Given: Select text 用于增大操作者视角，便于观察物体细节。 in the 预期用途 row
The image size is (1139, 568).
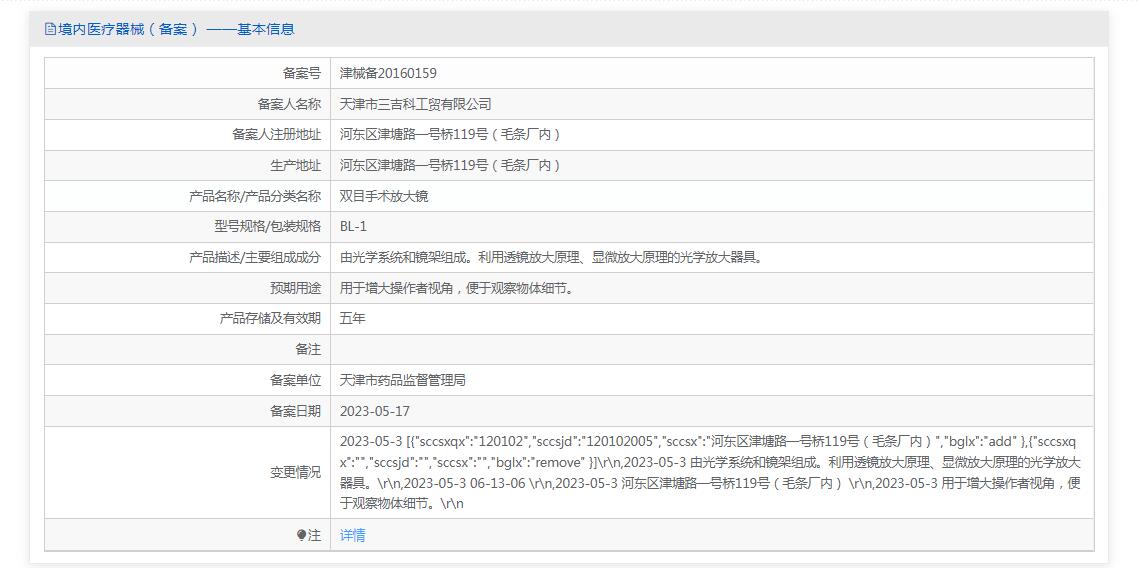Looking at the screenshot, I should pyautogui.click(x=460, y=288).
